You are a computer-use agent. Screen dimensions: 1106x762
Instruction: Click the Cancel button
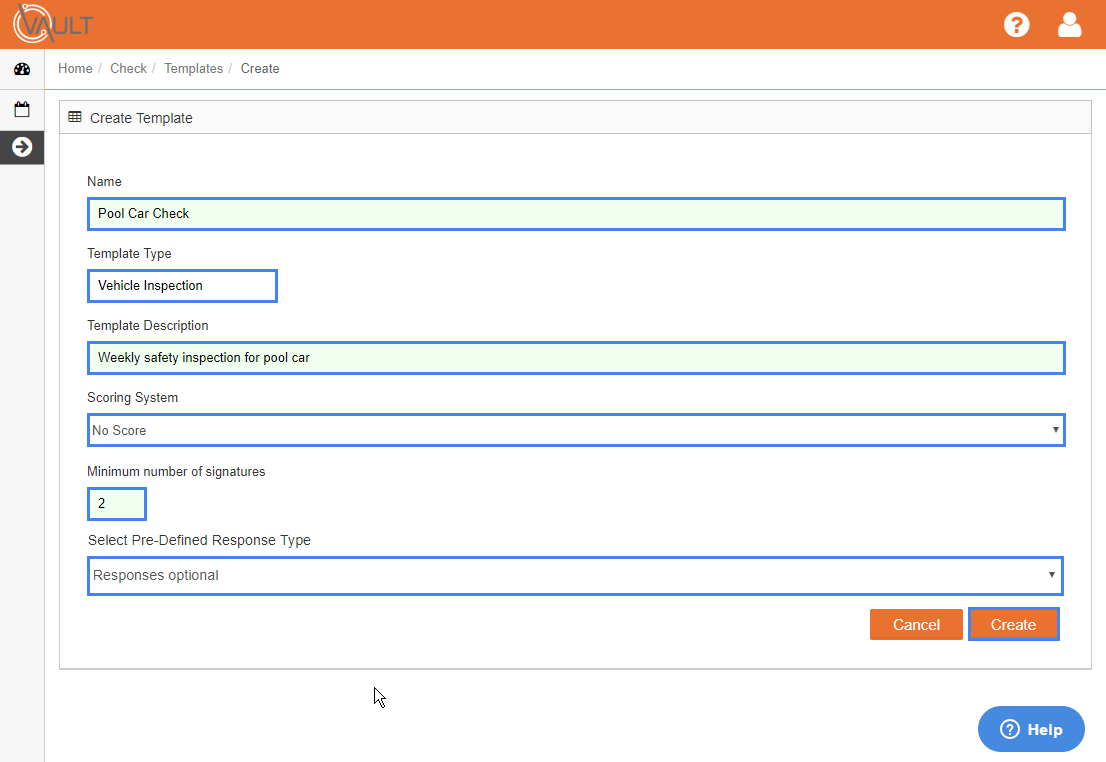coord(916,624)
